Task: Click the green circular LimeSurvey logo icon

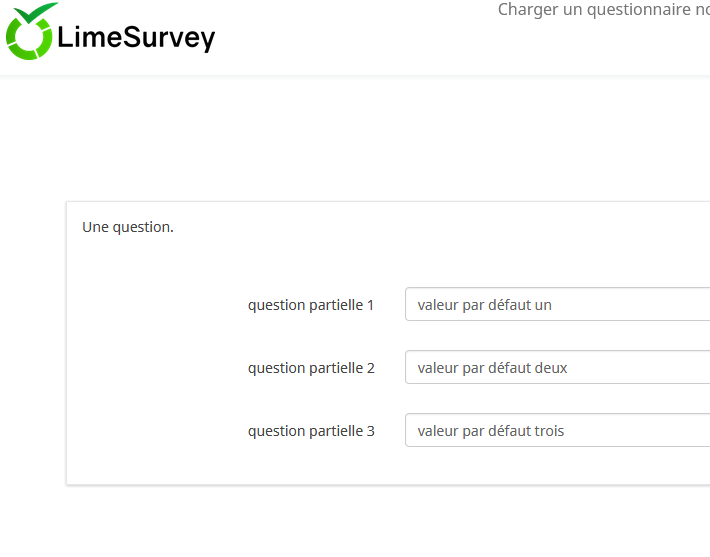Action: coord(30,39)
